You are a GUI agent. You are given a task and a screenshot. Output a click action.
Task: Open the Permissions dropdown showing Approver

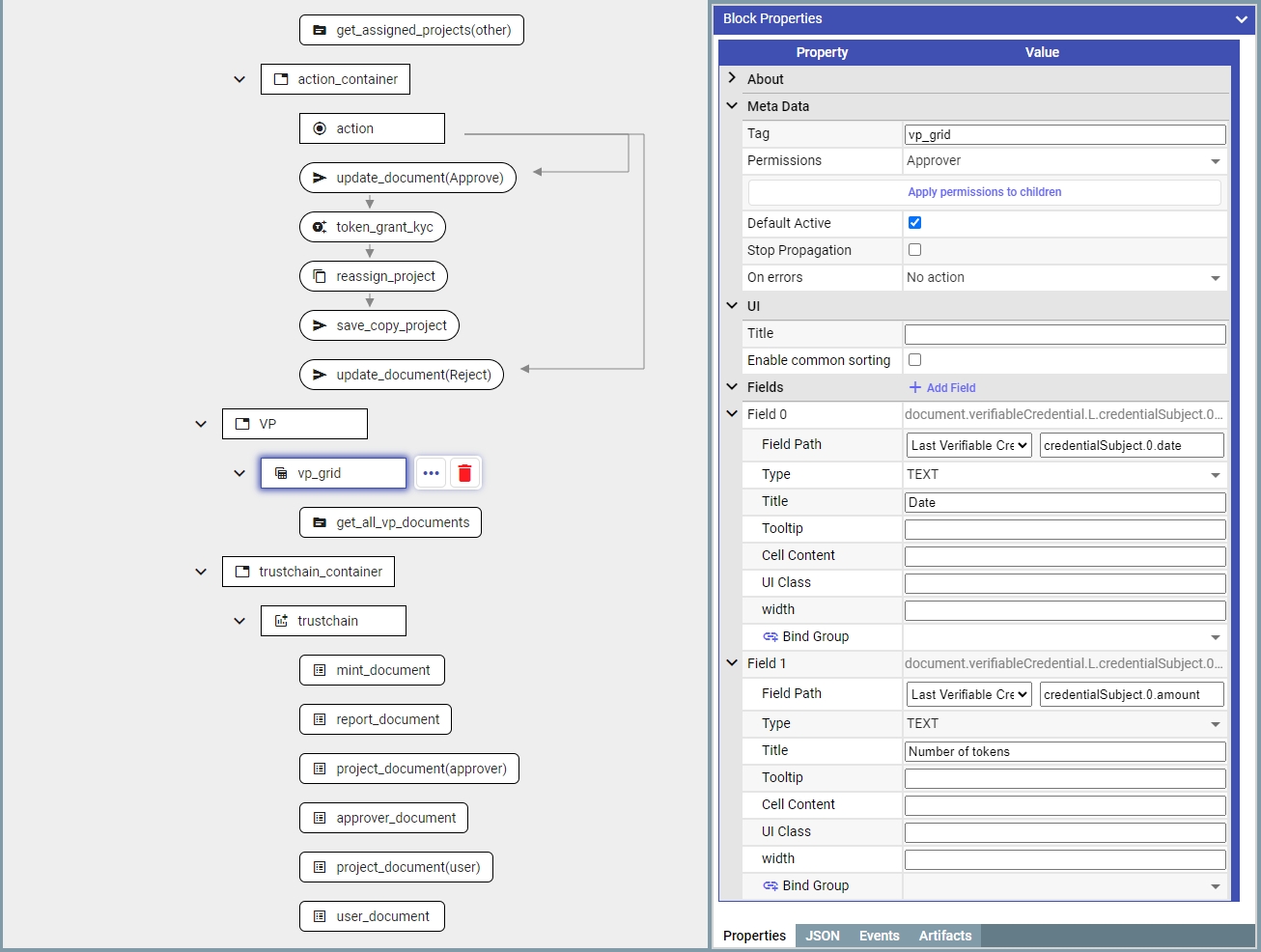(1064, 161)
